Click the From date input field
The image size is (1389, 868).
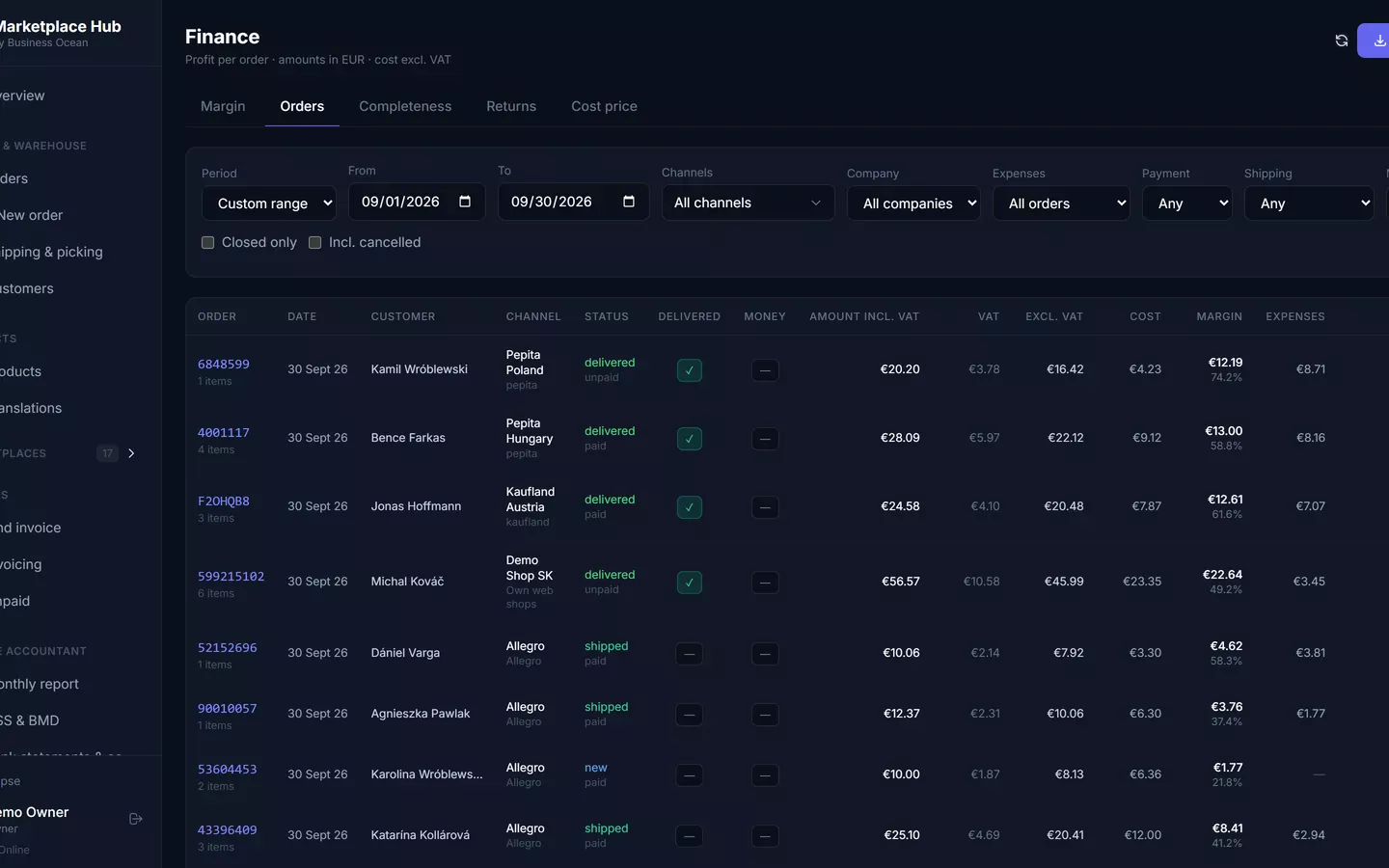(x=416, y=202)
